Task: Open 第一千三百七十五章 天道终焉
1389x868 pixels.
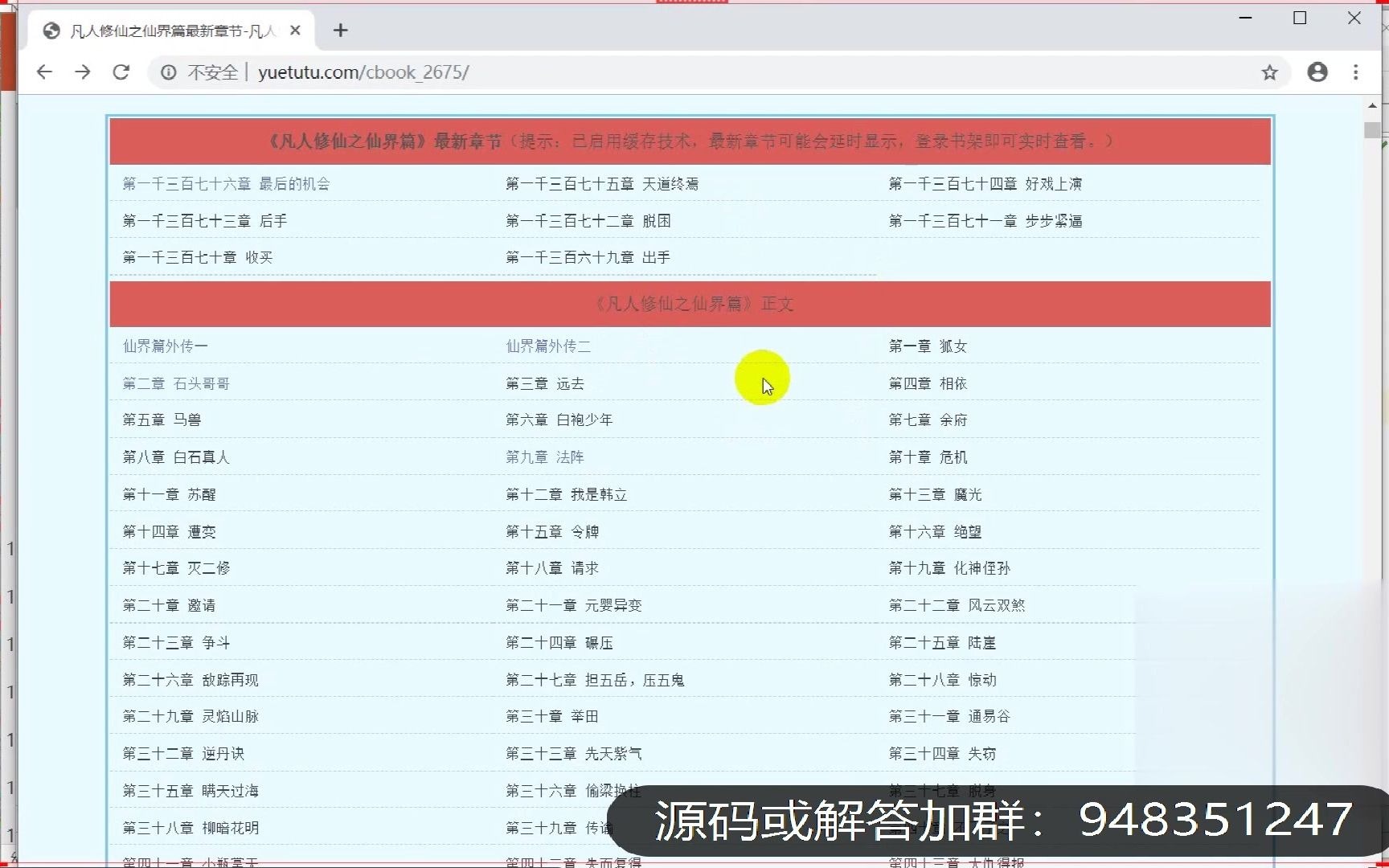Action: 602,184
